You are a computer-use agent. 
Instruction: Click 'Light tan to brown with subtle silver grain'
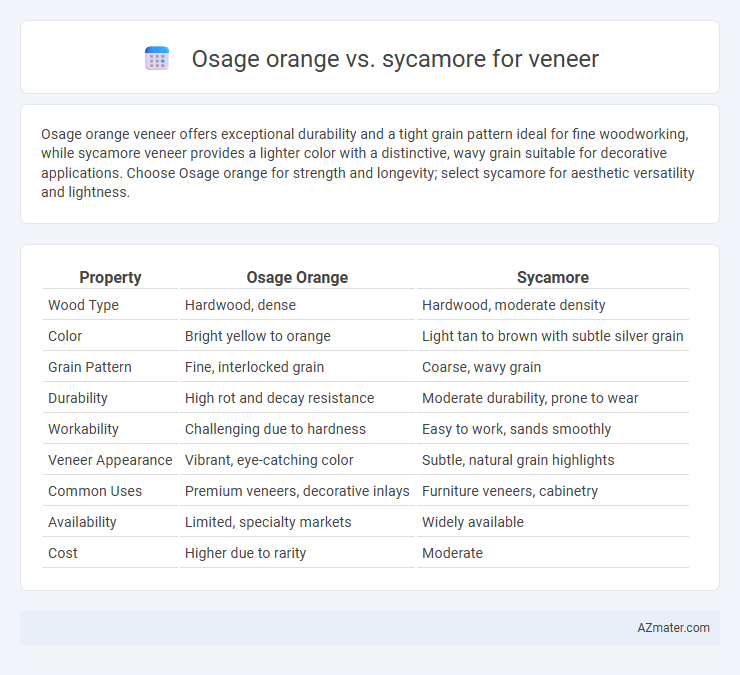click(553, 336)
